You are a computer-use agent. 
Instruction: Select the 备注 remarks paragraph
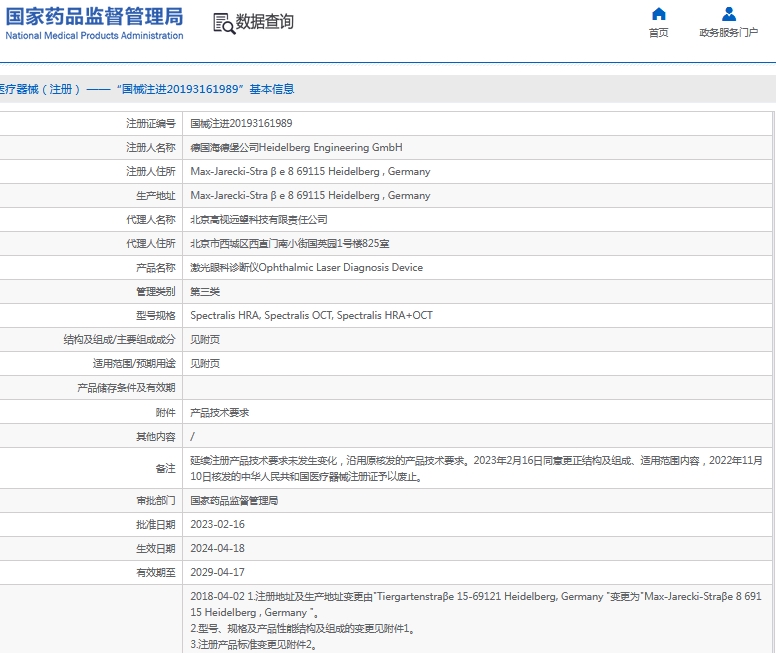(476, 468)
